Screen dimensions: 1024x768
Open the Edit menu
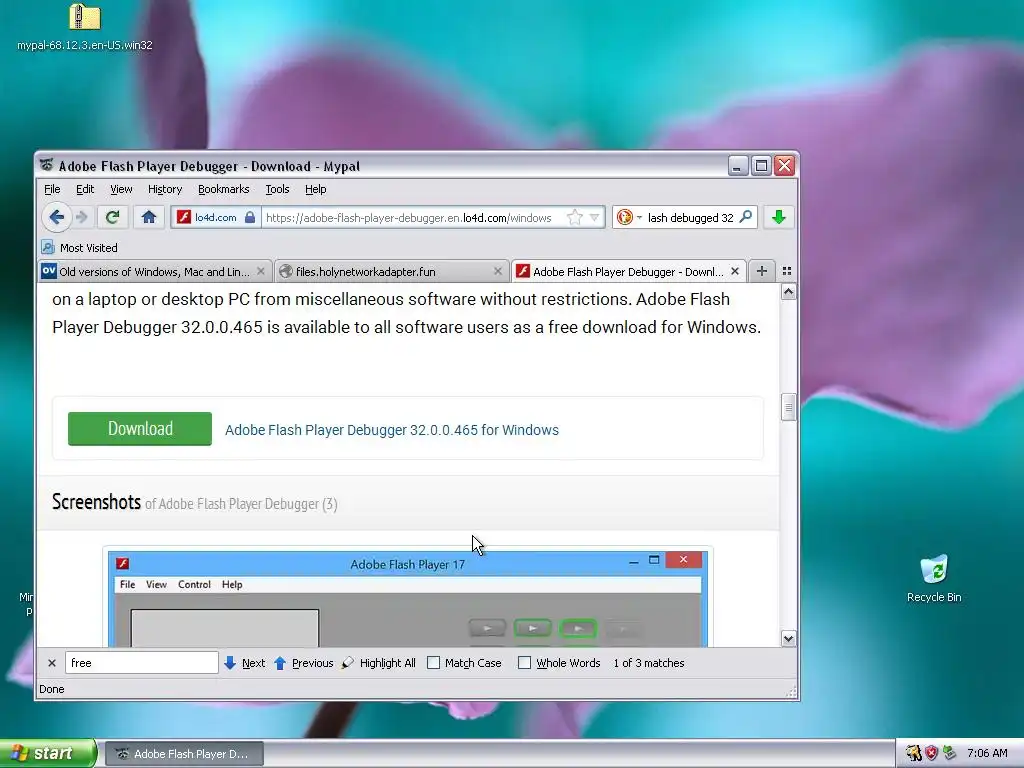coord(85,189)
